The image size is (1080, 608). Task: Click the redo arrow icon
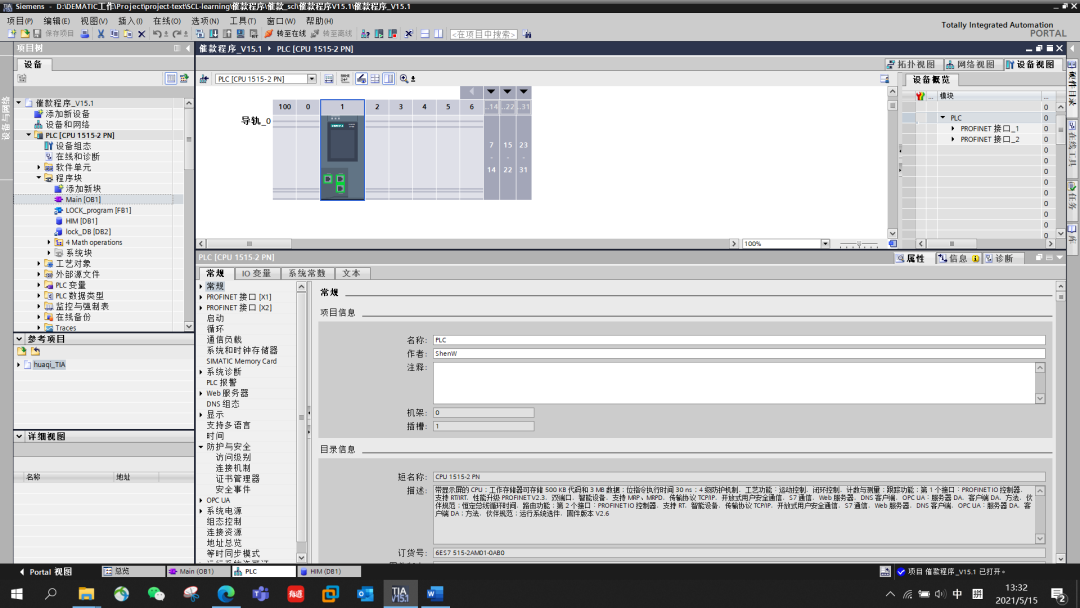tap(177, 34)
